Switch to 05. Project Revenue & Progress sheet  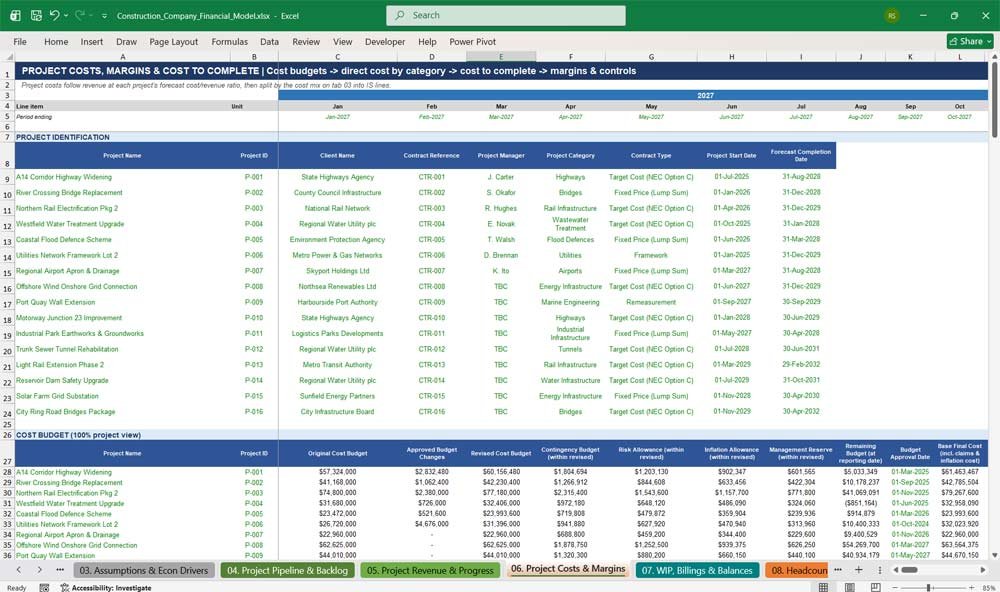(430, 570)
